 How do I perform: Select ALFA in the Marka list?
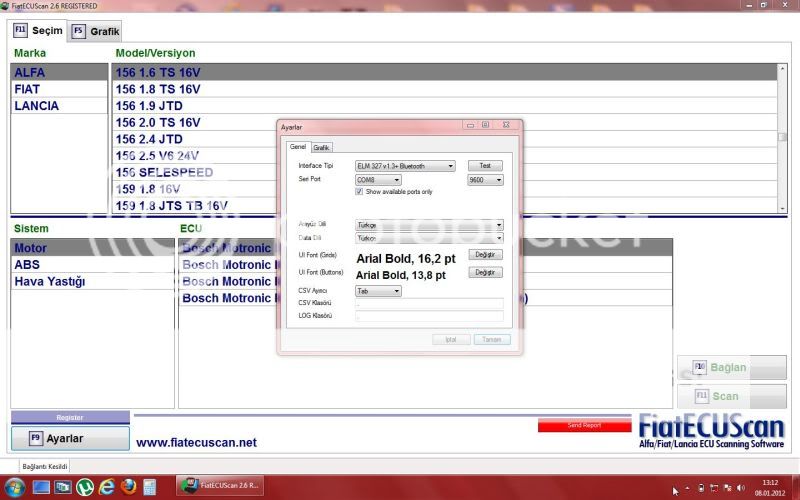click(x=59, y=72)
